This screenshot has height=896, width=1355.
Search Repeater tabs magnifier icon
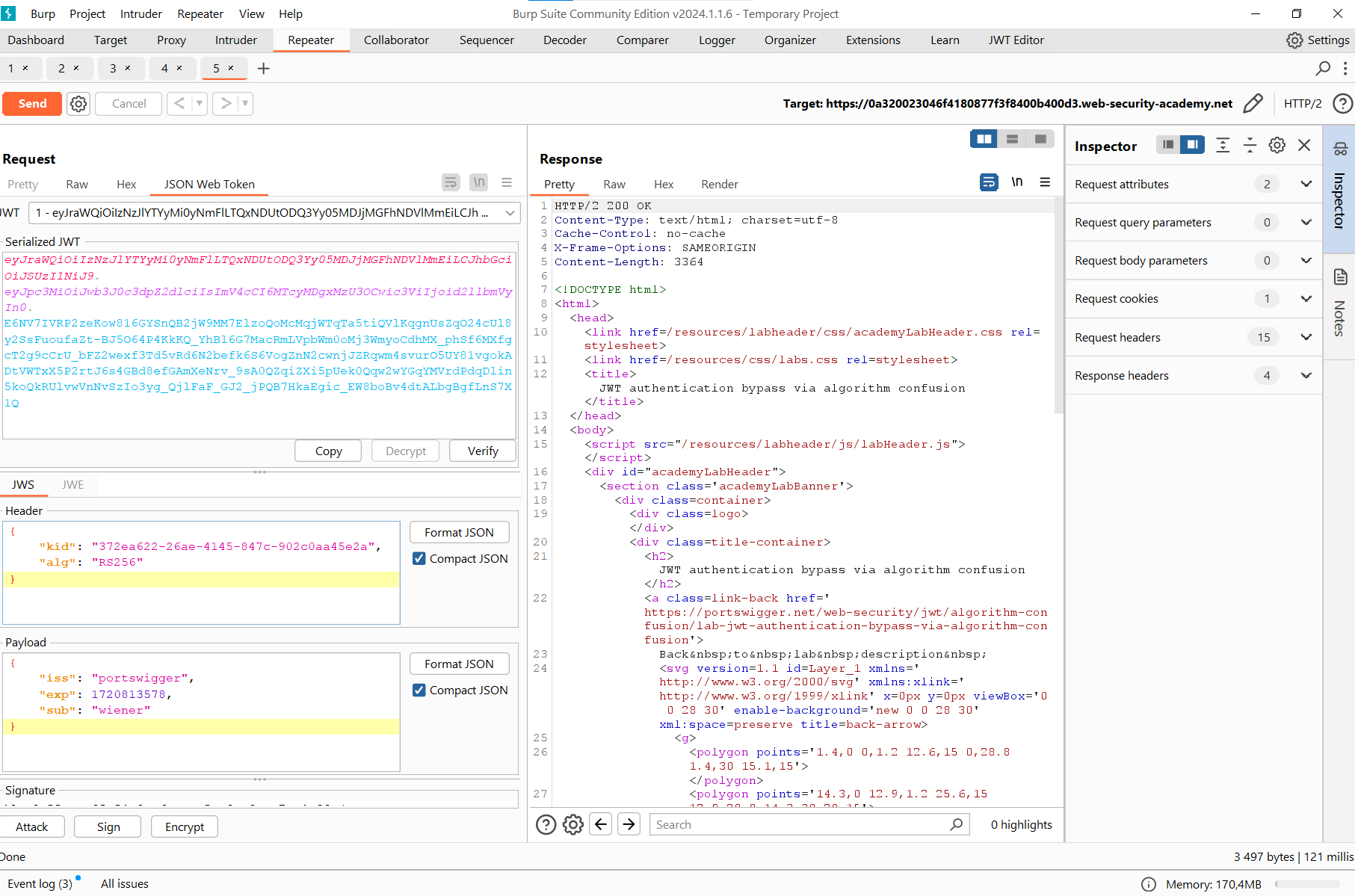pos(1323,69)
